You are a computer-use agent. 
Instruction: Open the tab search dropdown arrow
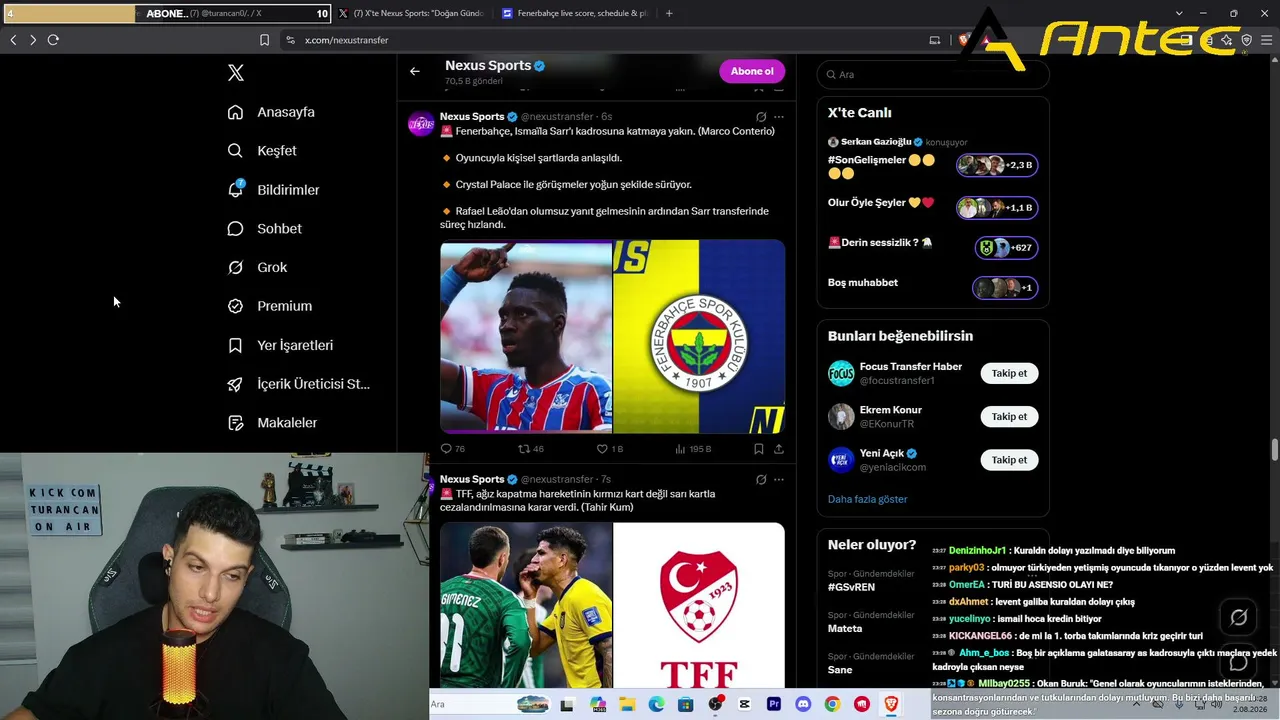click(x=1180, y=13)
